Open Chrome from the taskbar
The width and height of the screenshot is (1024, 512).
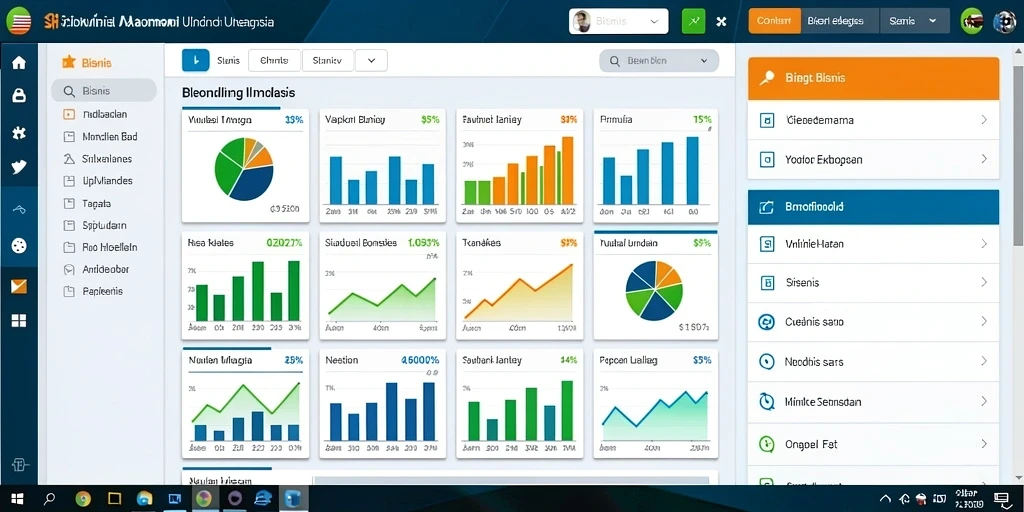[83, 499]
